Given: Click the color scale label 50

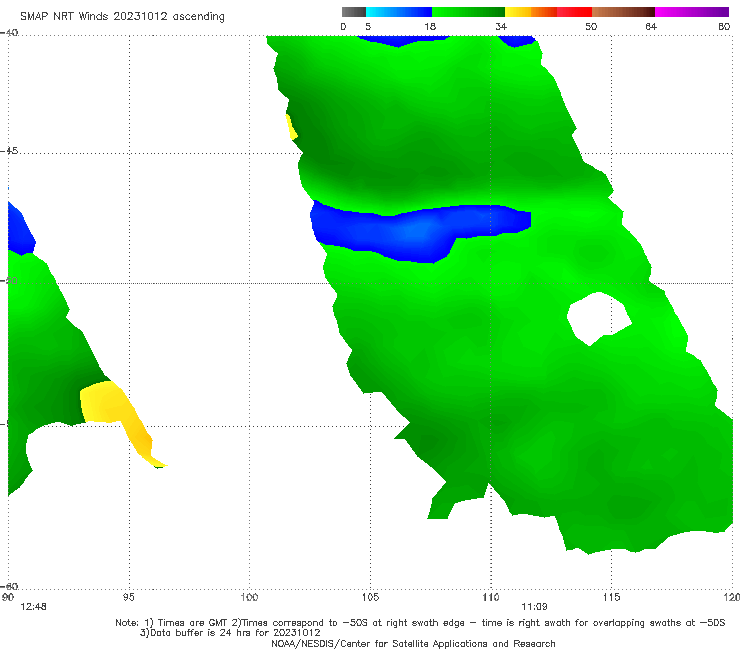Looking at the screenshot, I should click(x=591, y=26).
